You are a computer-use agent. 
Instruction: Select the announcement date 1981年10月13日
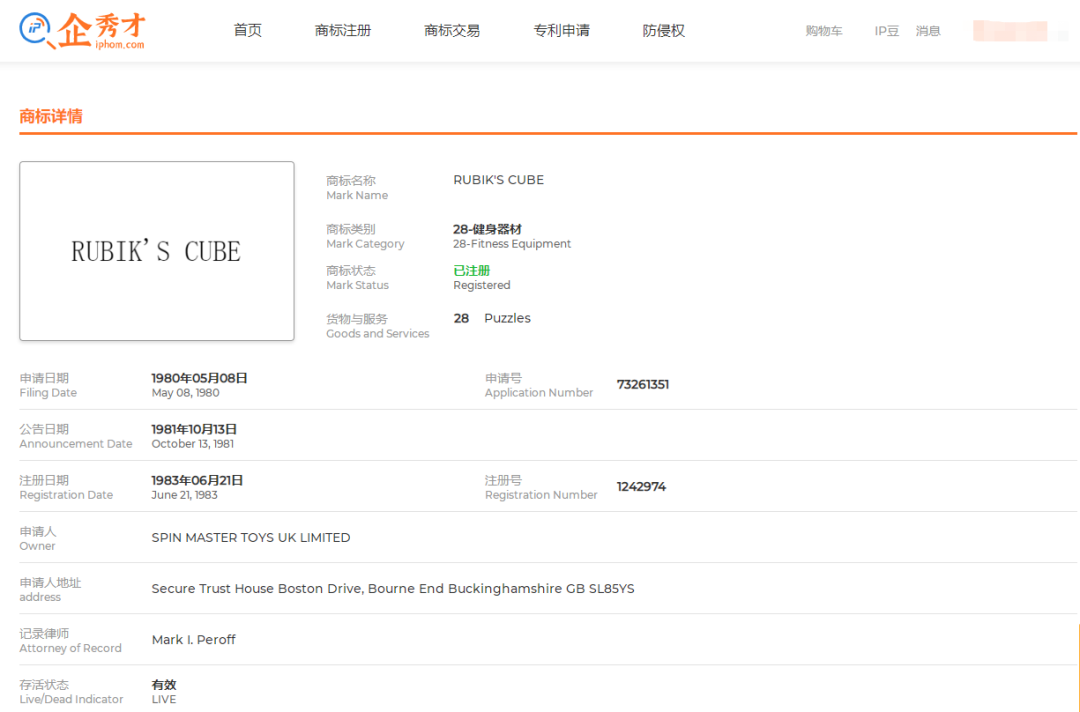(194, 429)
